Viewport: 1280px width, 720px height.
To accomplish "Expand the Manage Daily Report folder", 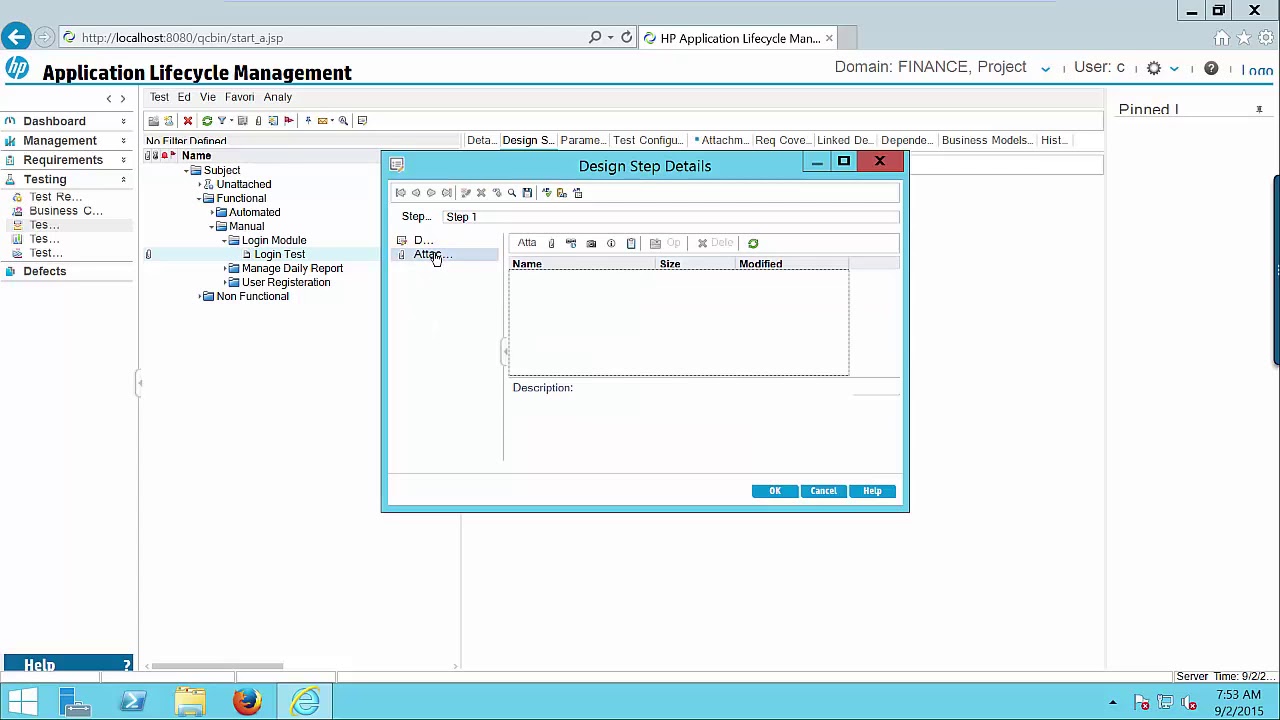I will (225, 269).
